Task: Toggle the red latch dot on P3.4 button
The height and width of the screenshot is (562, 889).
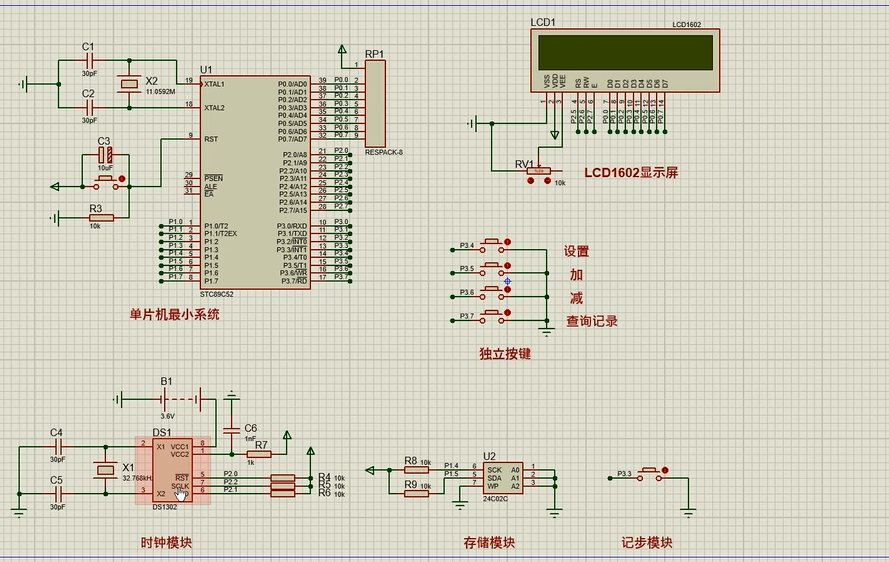Action: pos(507,242)
